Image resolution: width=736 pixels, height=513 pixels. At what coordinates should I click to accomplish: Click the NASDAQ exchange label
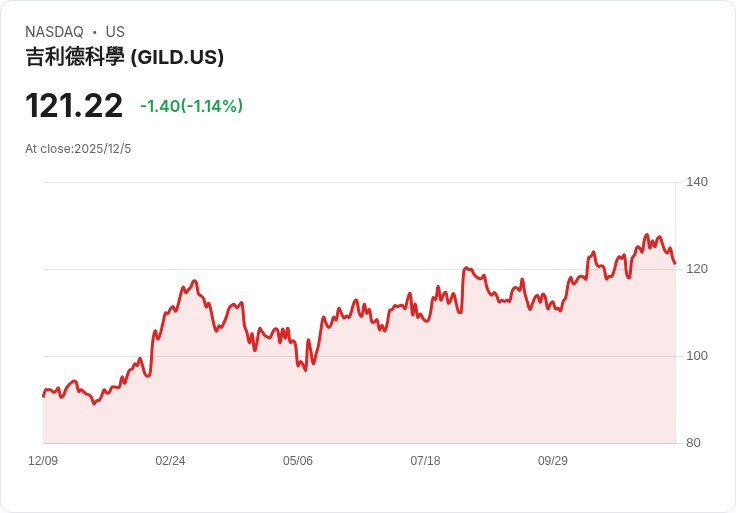[54, 32]
